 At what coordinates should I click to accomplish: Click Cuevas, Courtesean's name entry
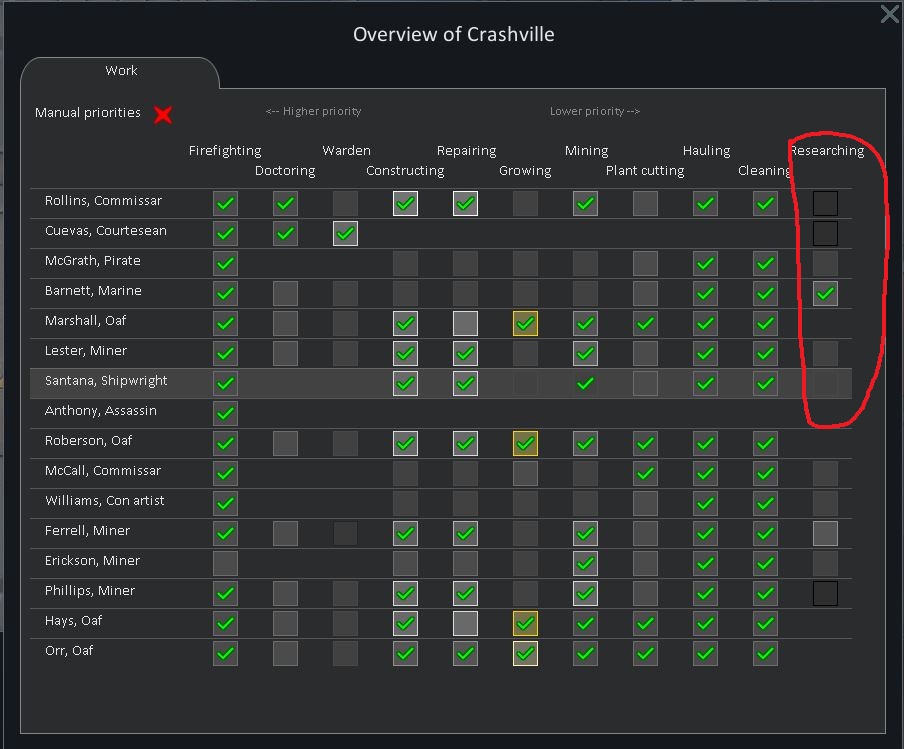coord(106,231)
